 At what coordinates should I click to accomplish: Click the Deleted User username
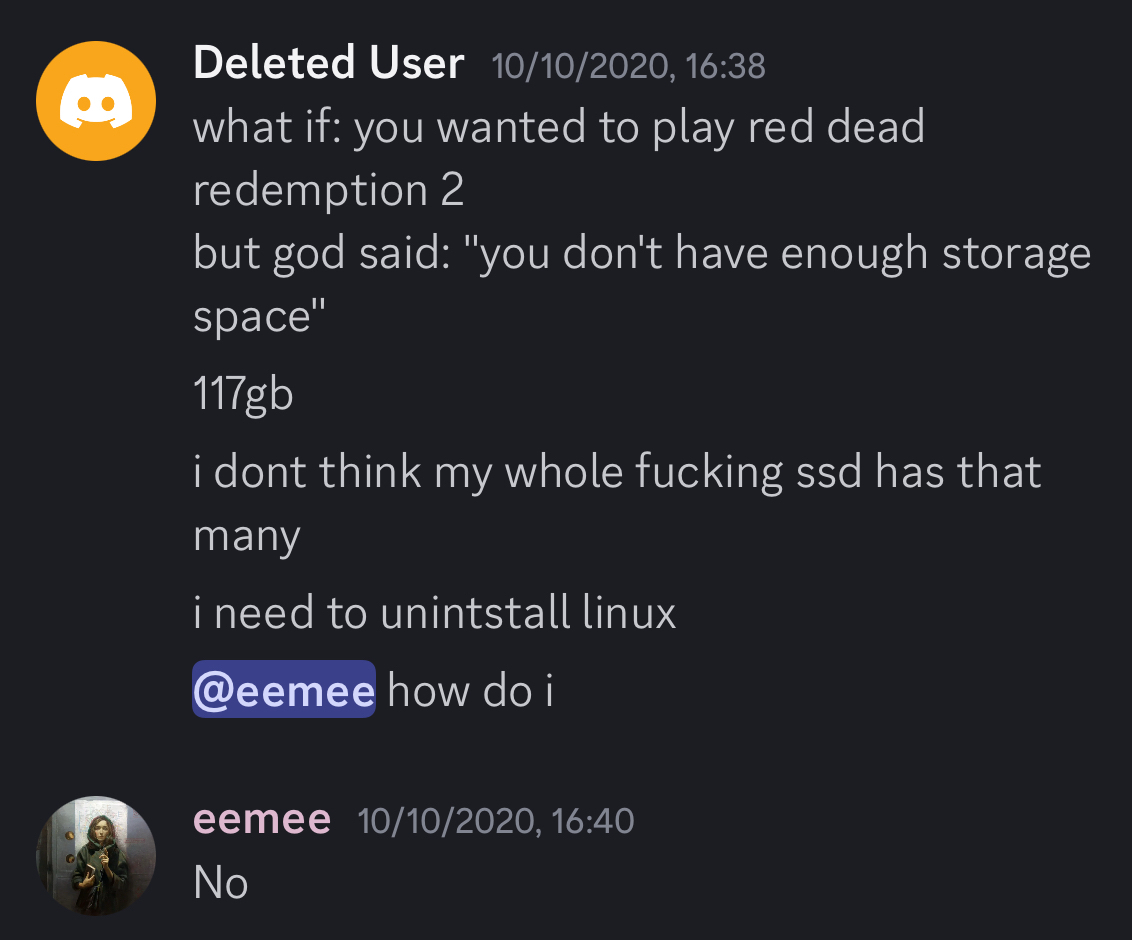tap(328, 64)
